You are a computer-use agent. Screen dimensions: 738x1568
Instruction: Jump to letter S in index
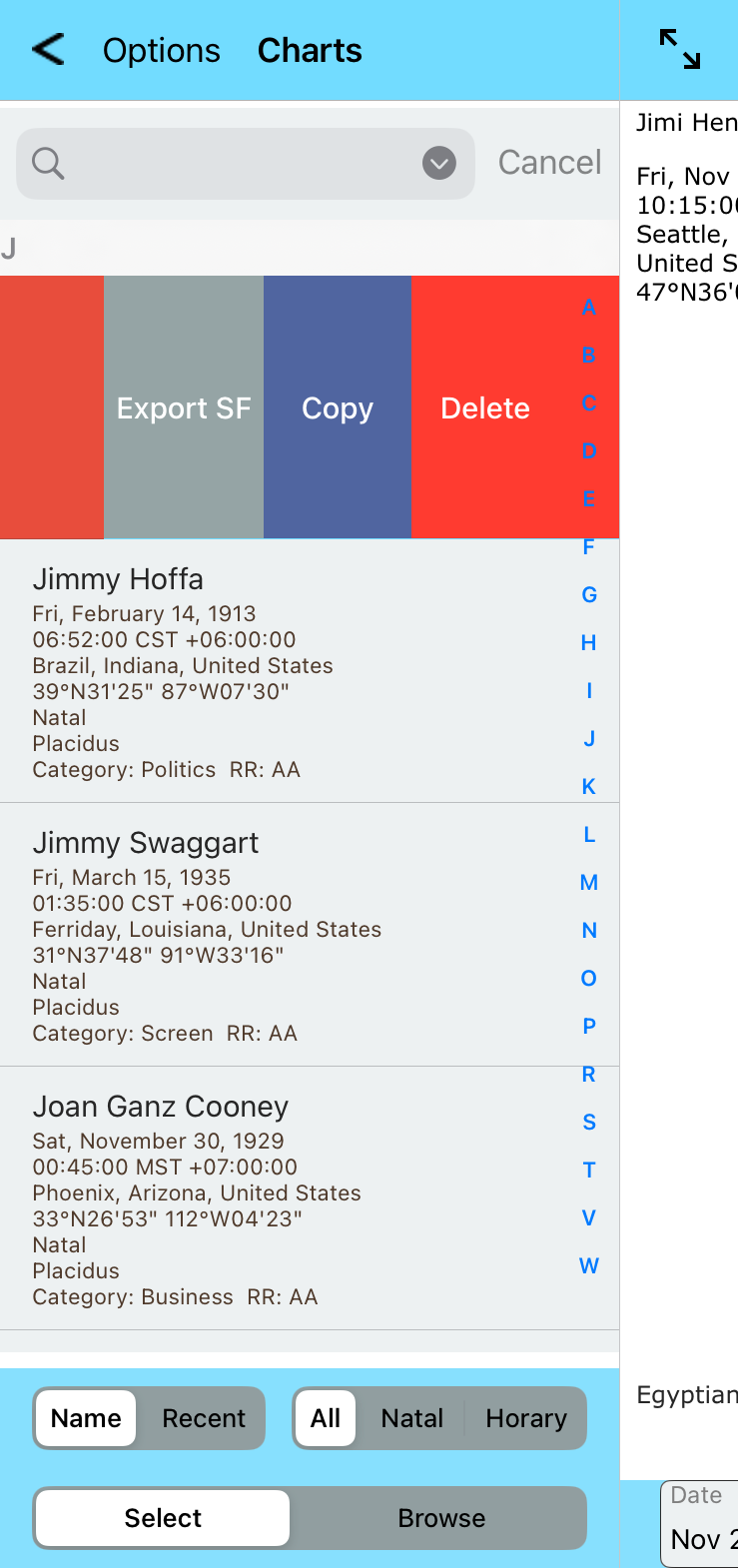(589, 1123)
